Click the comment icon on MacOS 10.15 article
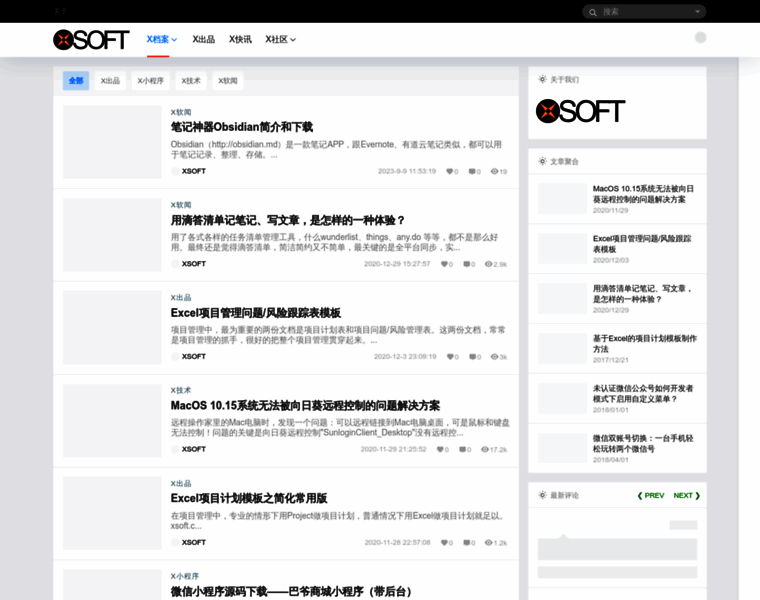Viewport: 760px width, 600px height. (x=462, y=449)
